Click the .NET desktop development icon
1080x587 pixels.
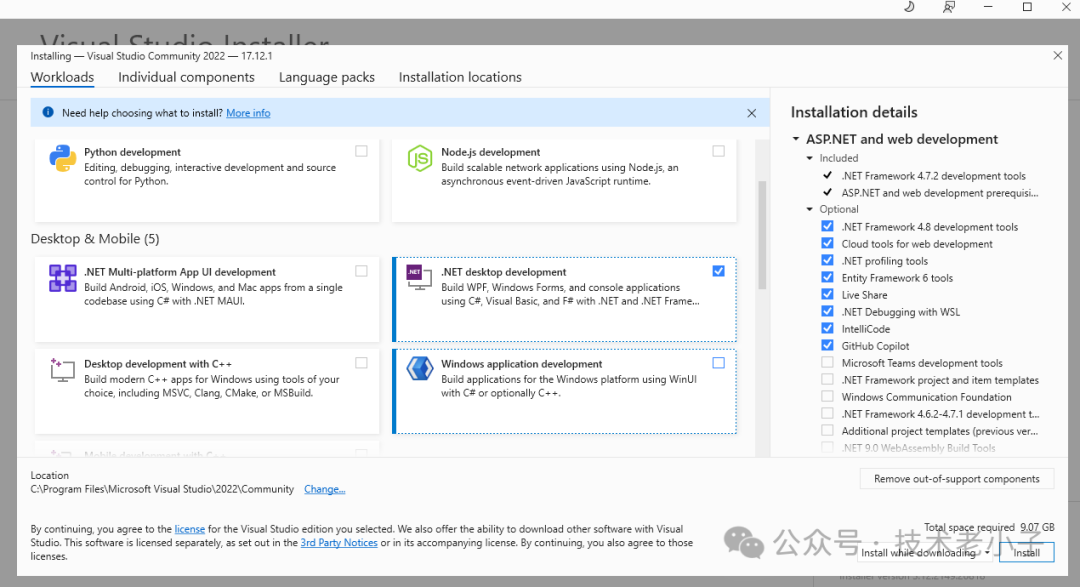419,278
